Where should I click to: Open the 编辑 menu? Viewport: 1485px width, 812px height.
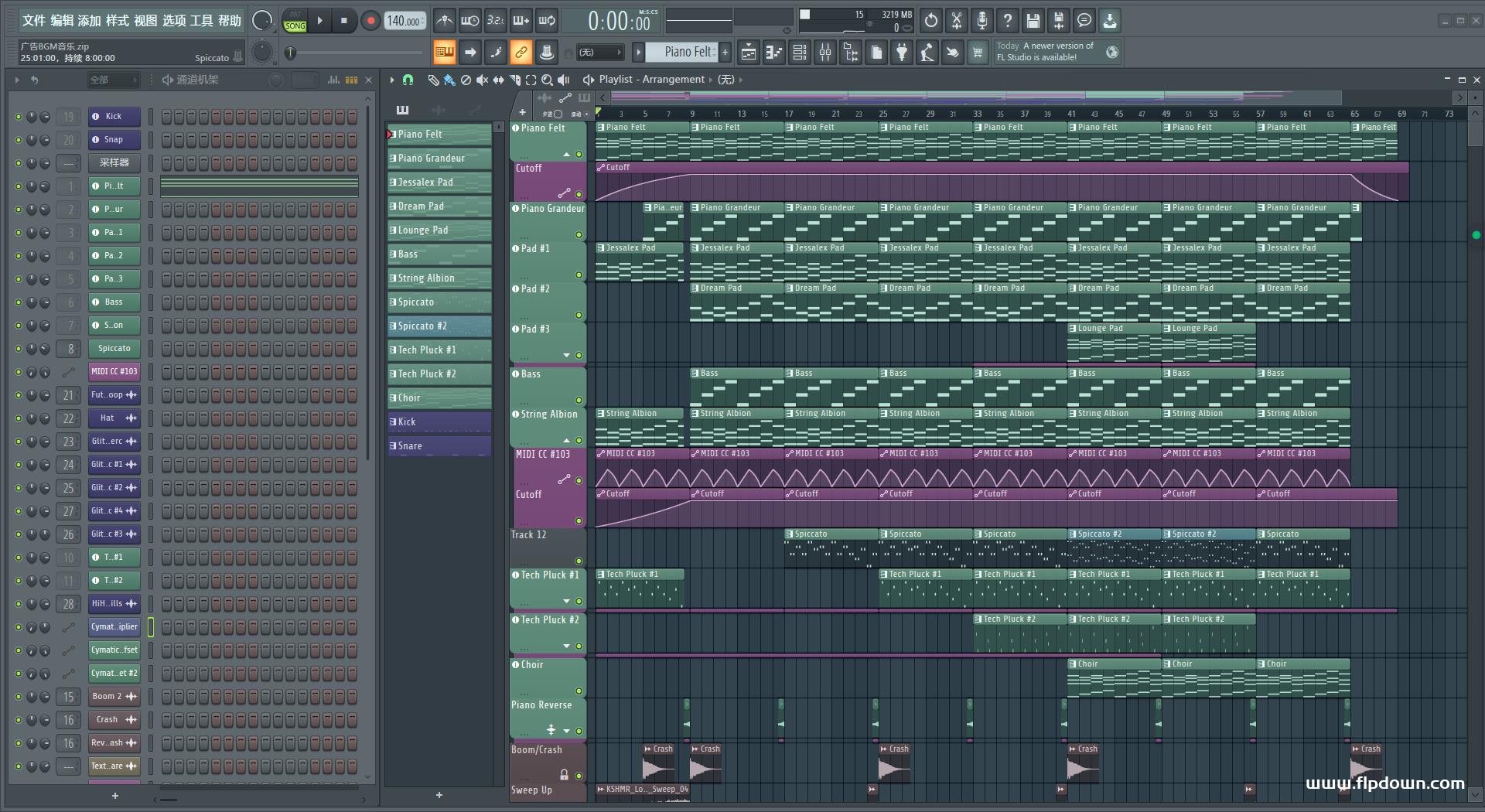[63, 21]
